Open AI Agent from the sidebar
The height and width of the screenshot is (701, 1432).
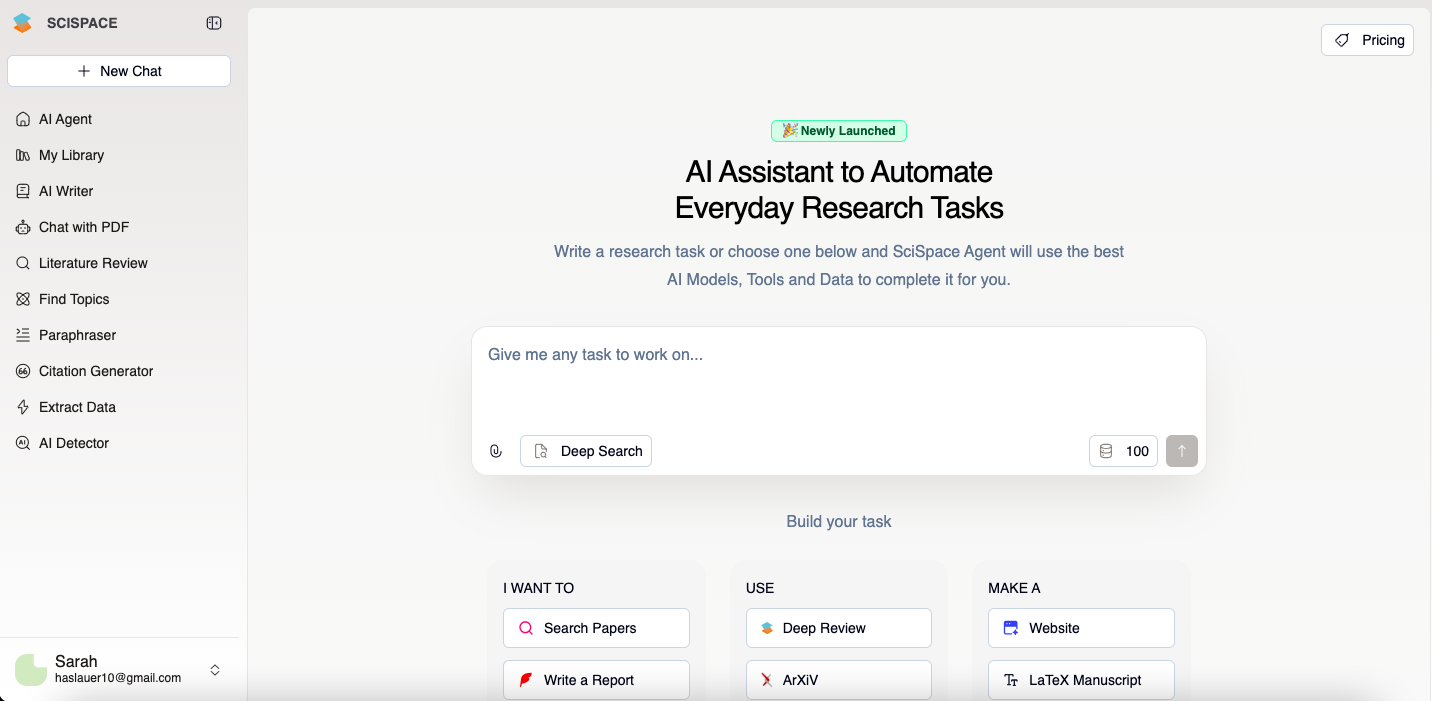[65, 119]
